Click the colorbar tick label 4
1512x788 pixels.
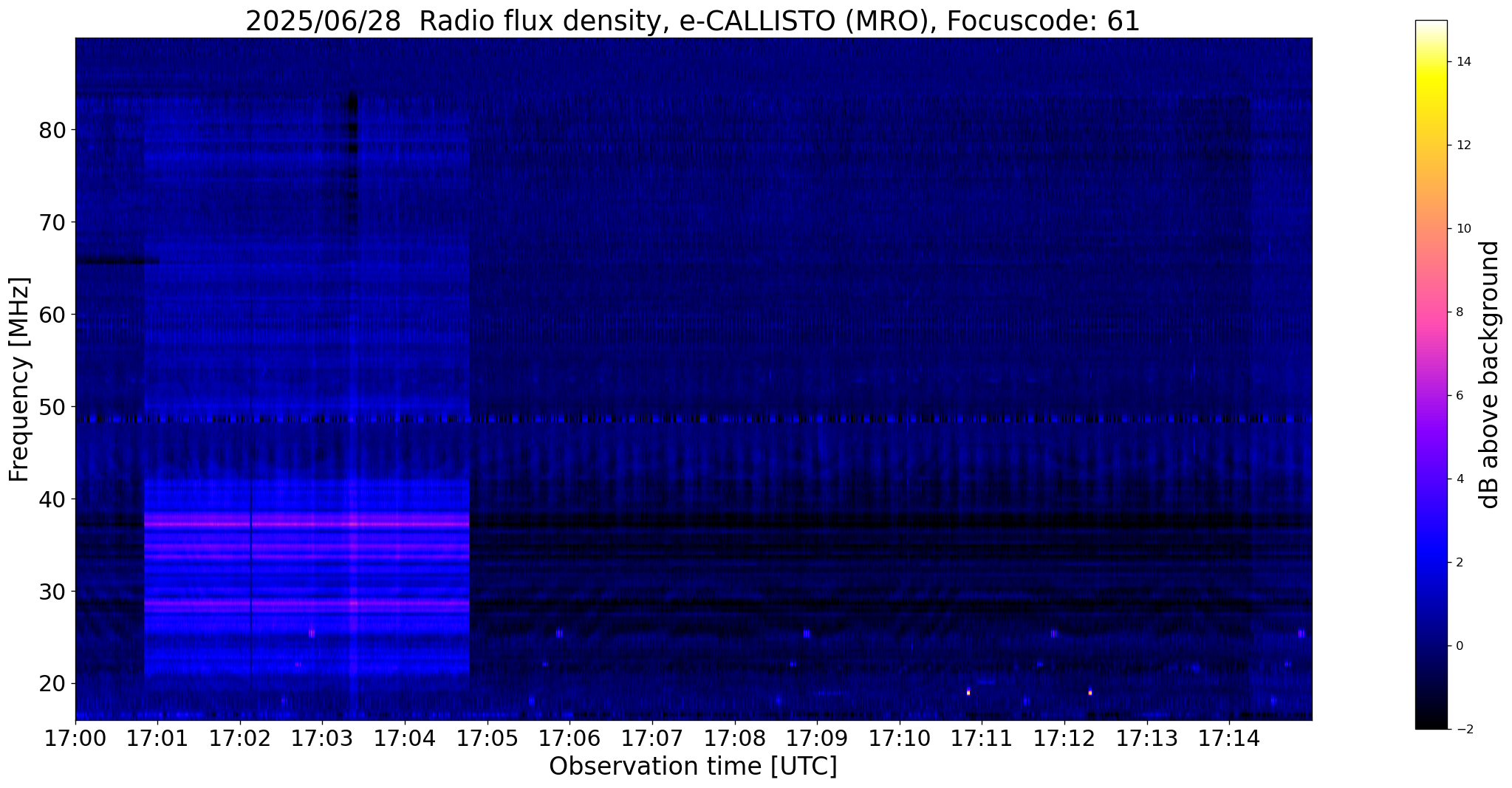pos(1459,479)
